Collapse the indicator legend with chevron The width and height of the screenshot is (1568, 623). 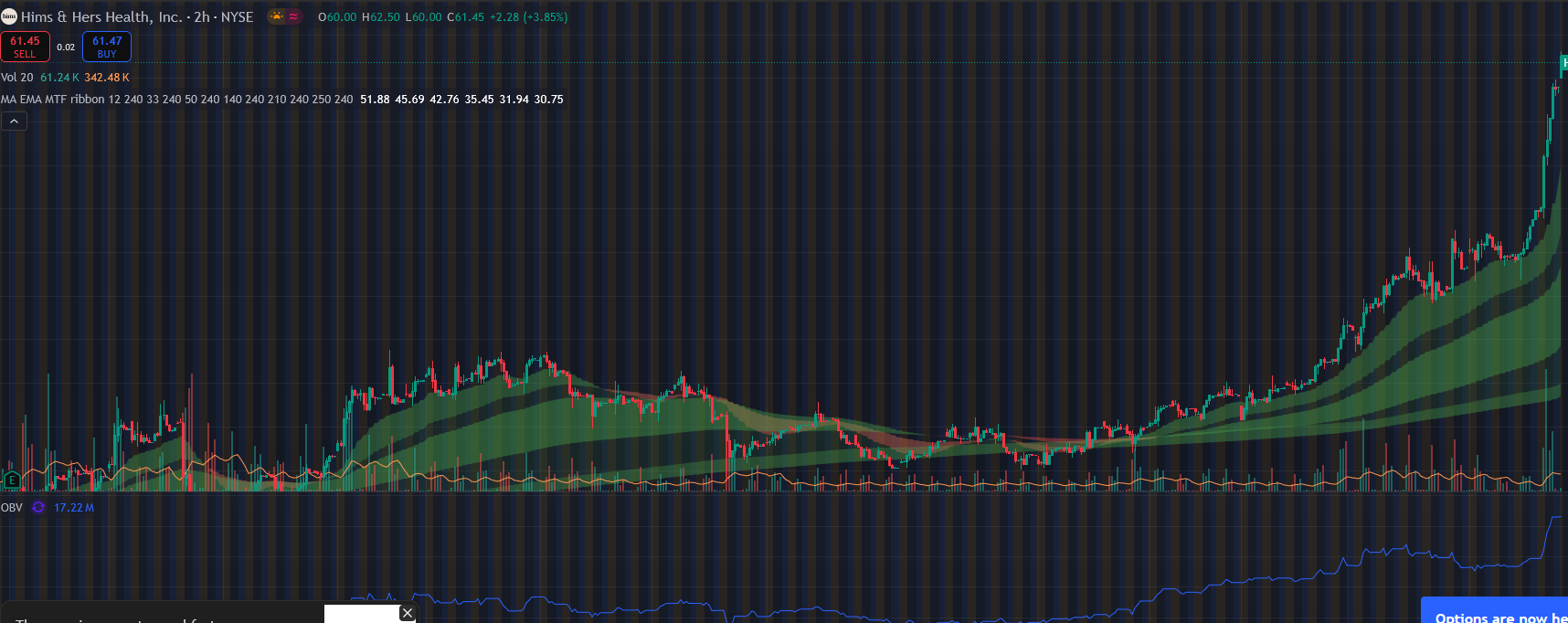[14, 121]
